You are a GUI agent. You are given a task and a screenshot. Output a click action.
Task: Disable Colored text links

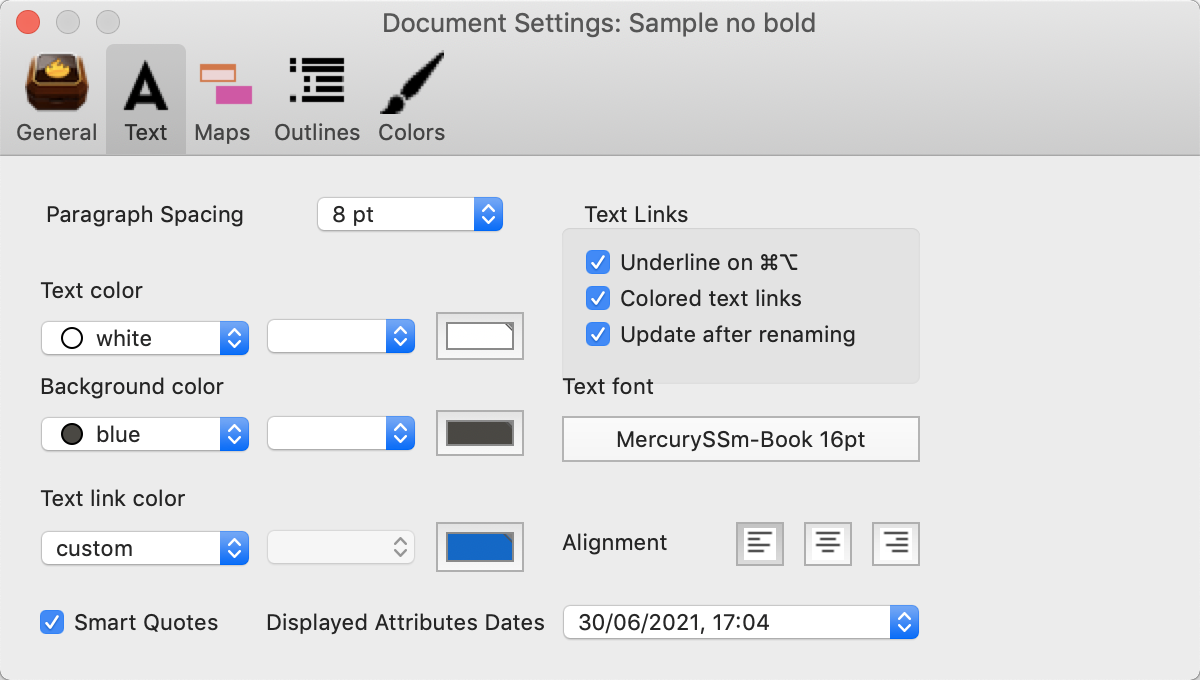(598, 298)
